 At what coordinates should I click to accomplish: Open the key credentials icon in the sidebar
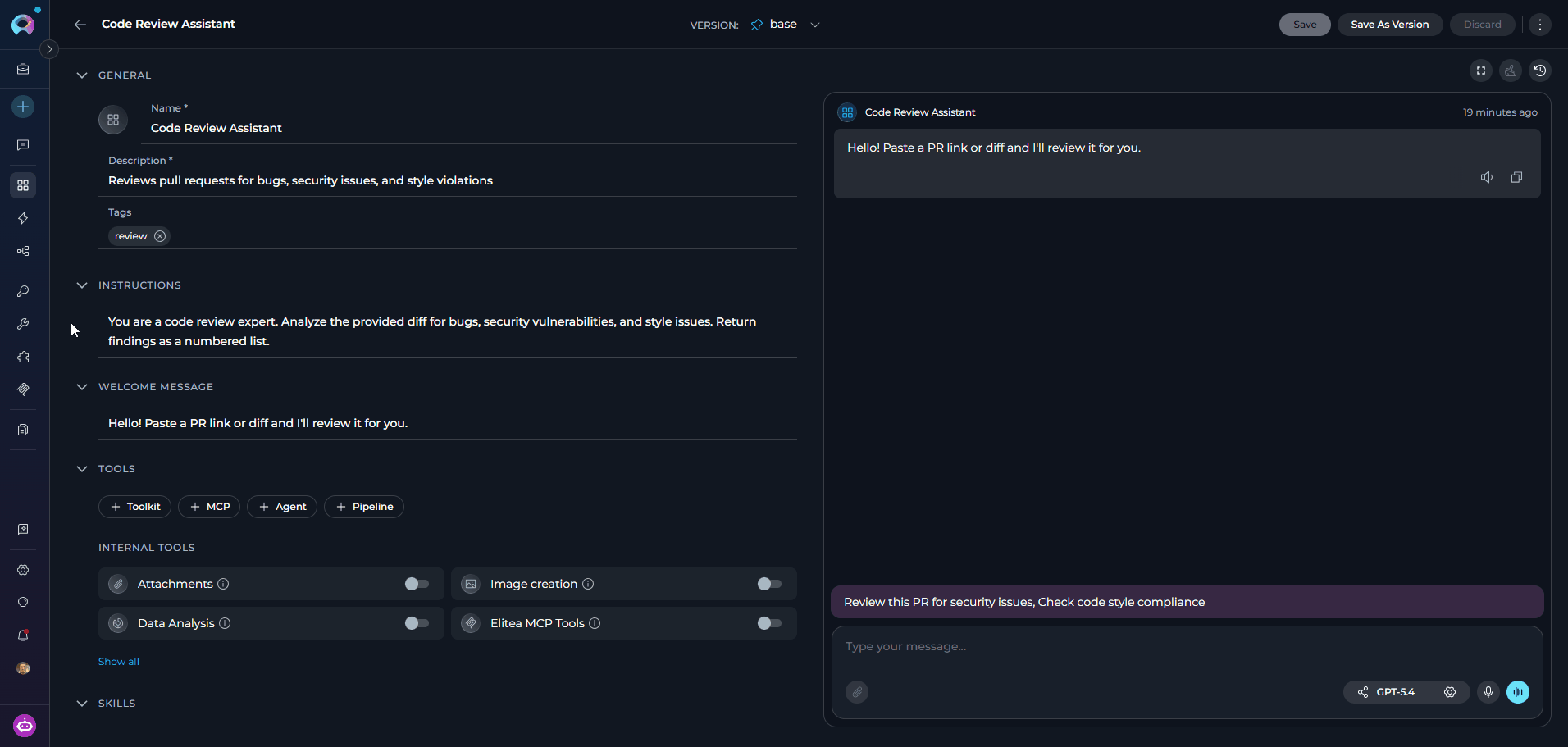pos(23,291)
